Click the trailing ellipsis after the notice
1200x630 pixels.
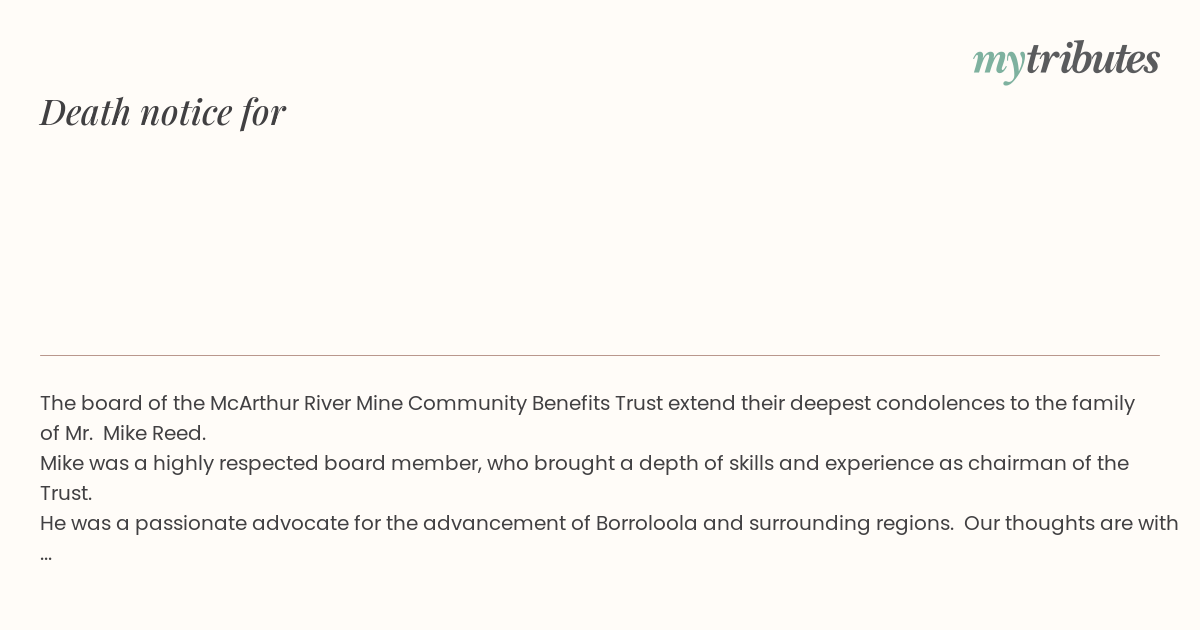tap(46, 556)
